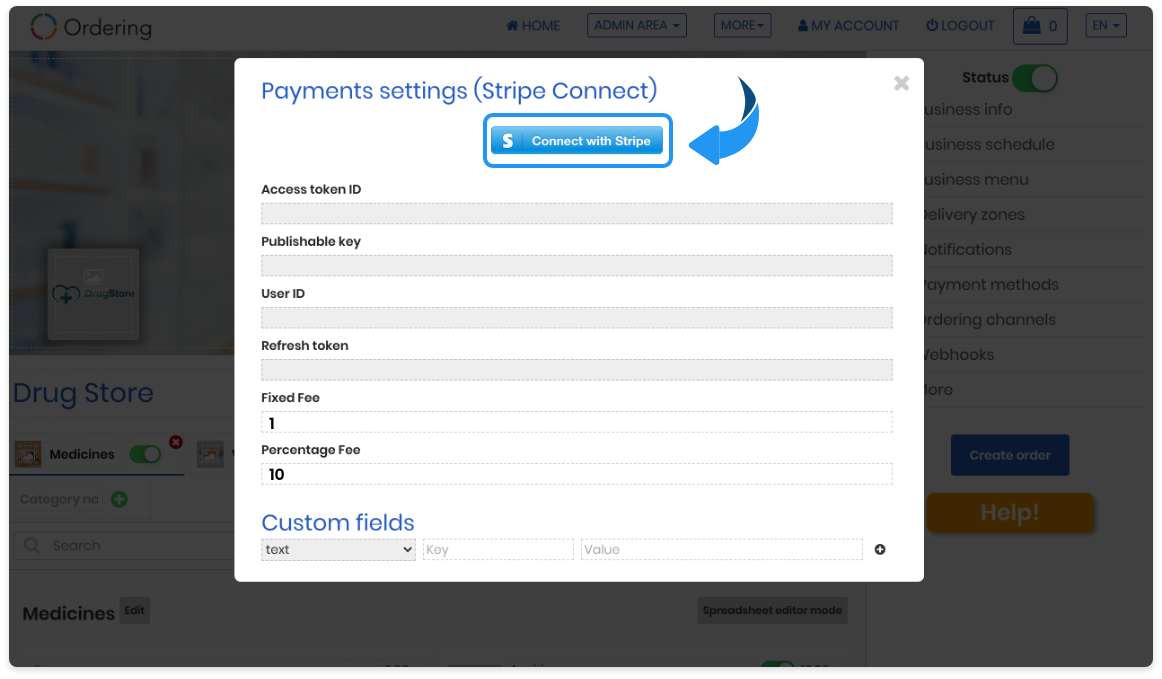1162x679 pixels.
Task: Click the Medicines category thumbnail icon
Action: [x=28, y=454]
